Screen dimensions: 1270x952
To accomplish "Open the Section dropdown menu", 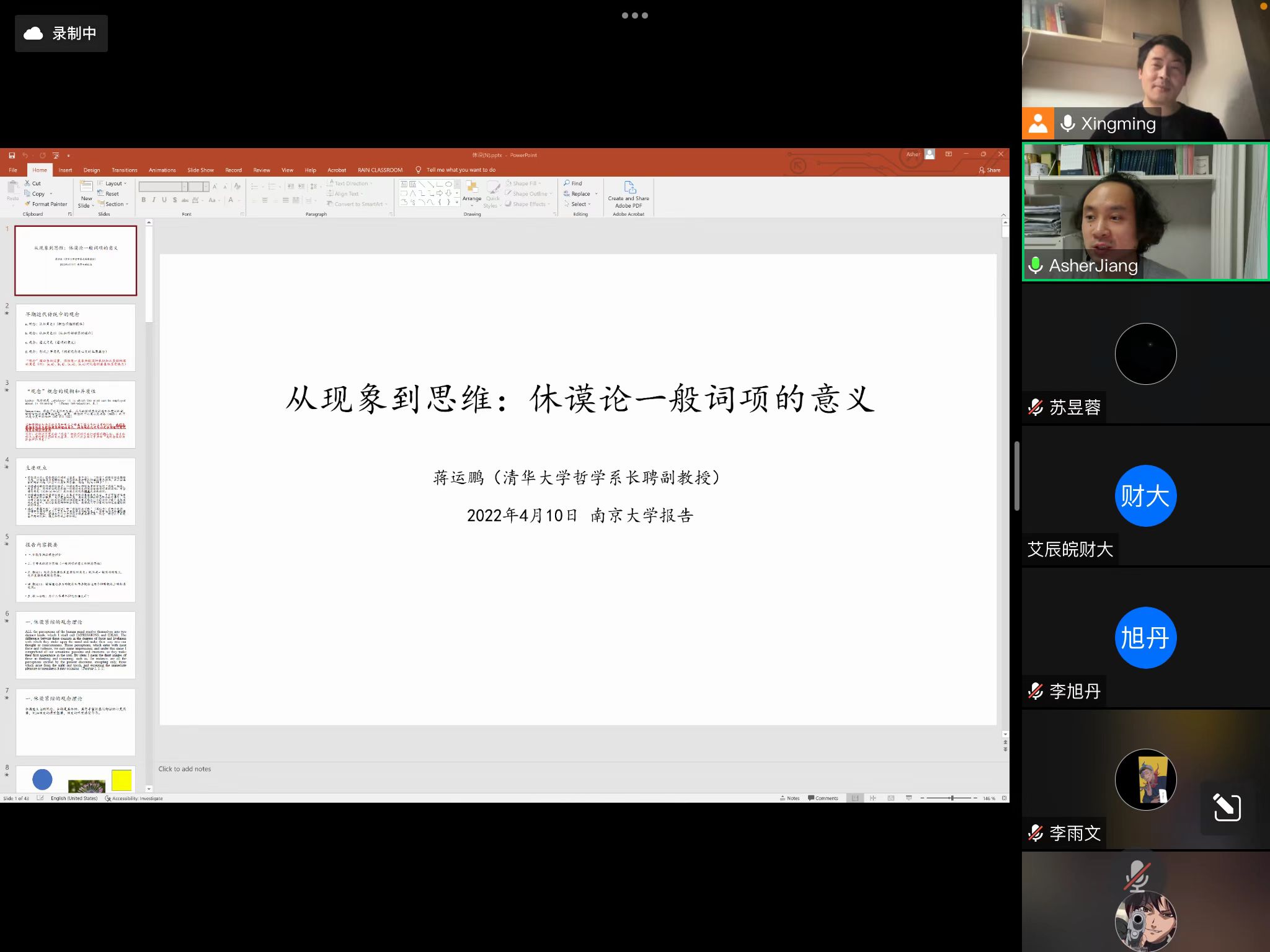I will (x=114, y=204).
